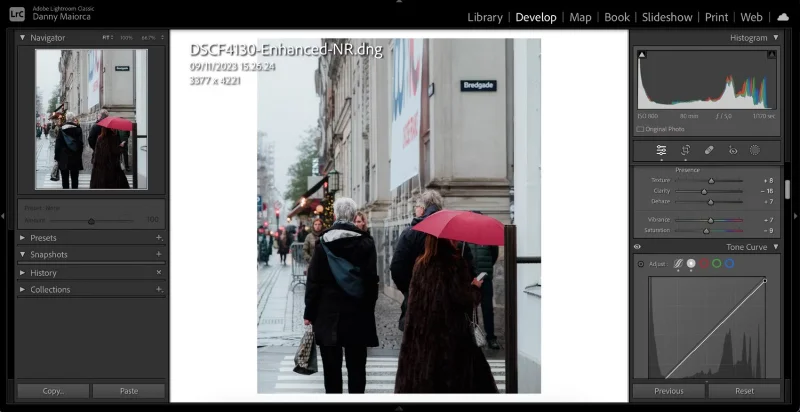Activate the Healing tool
Screen dimensions: 800x412
pos(709,150)
